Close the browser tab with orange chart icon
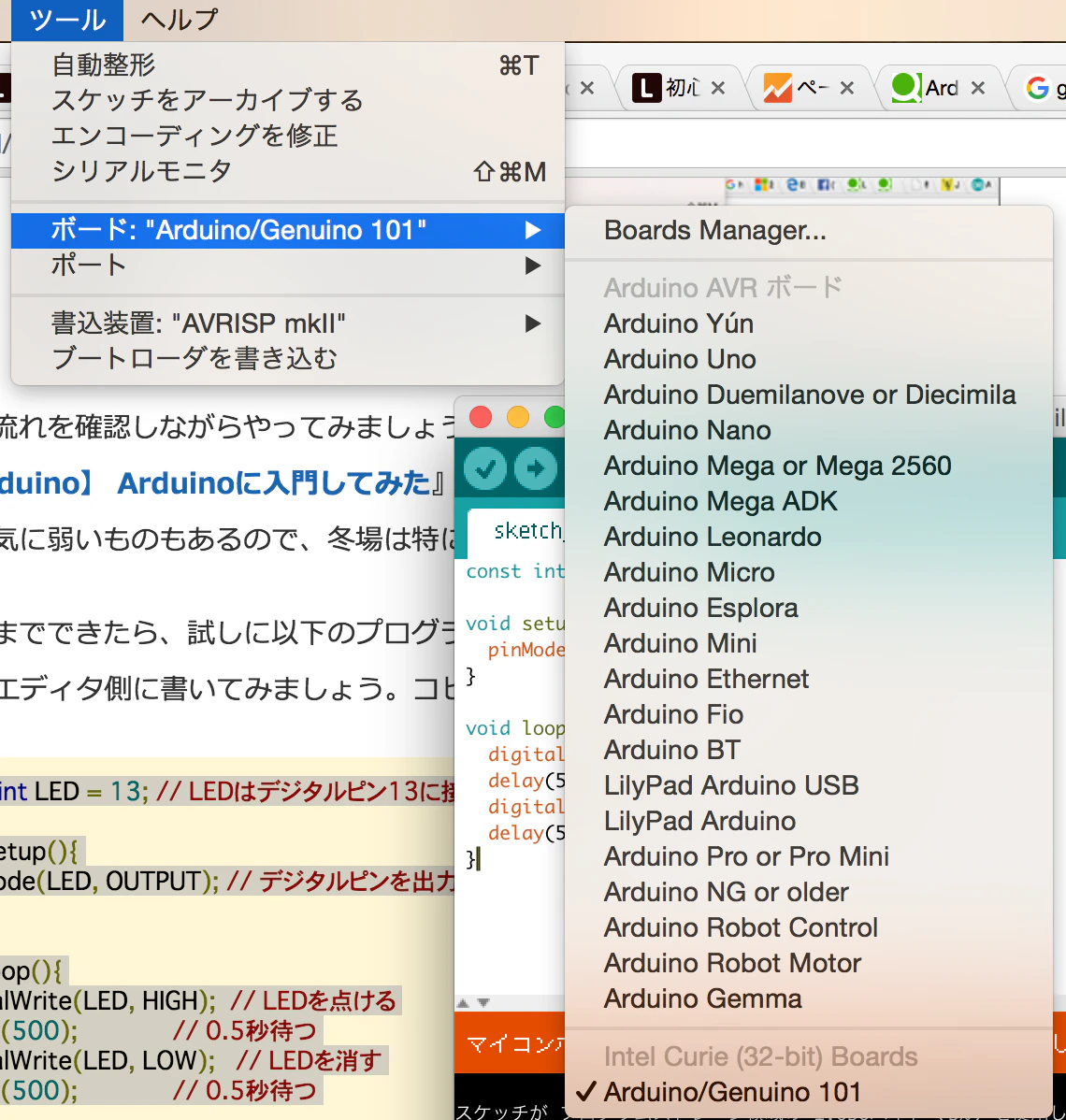Viewport: 1066px width, 1120px height. click(x=847, y=88)
